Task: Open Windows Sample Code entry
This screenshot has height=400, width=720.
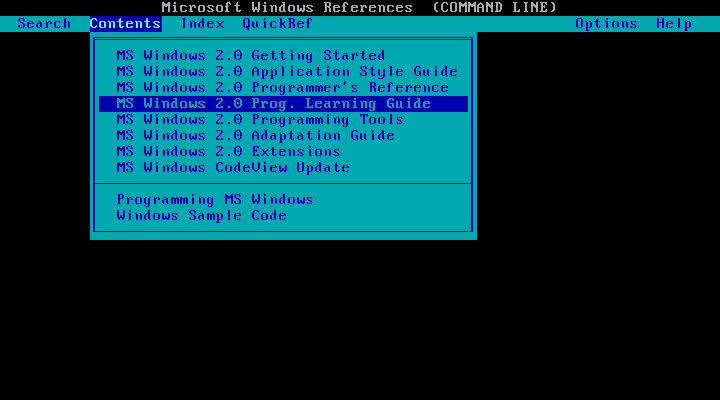Action: tap(283, 216)
